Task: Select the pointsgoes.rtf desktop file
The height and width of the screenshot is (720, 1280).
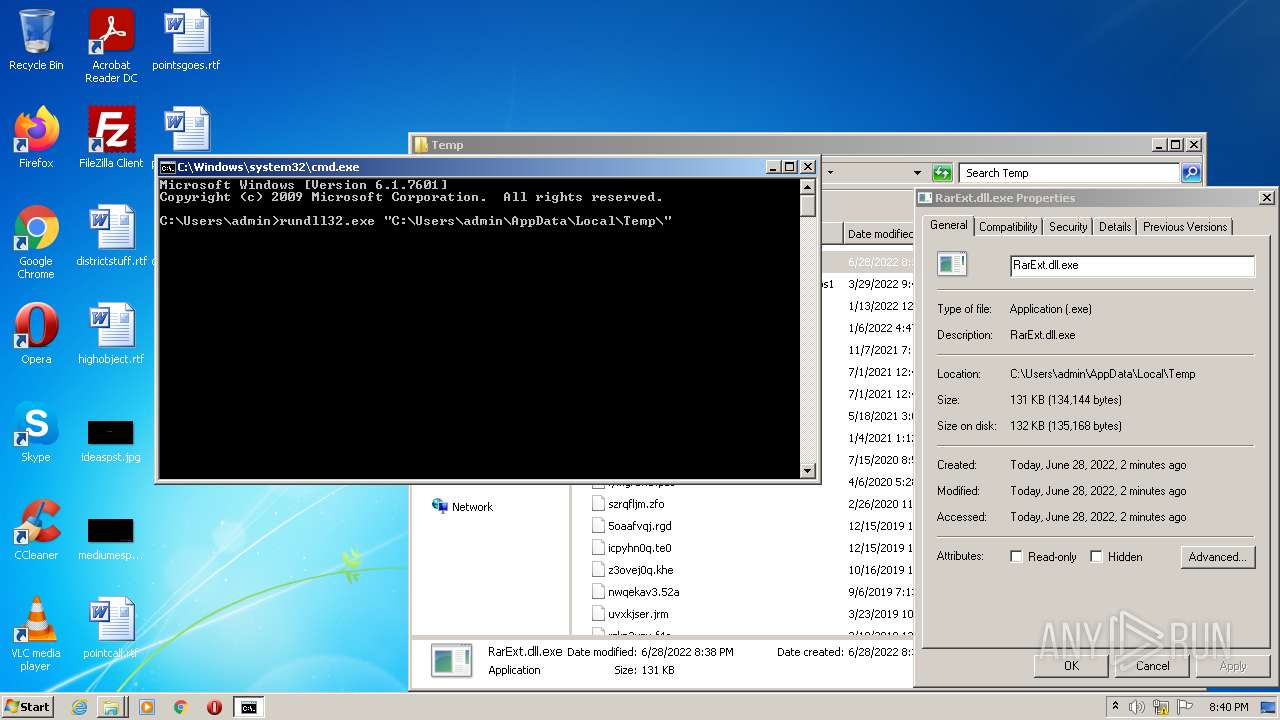Action: pos(186,40)
